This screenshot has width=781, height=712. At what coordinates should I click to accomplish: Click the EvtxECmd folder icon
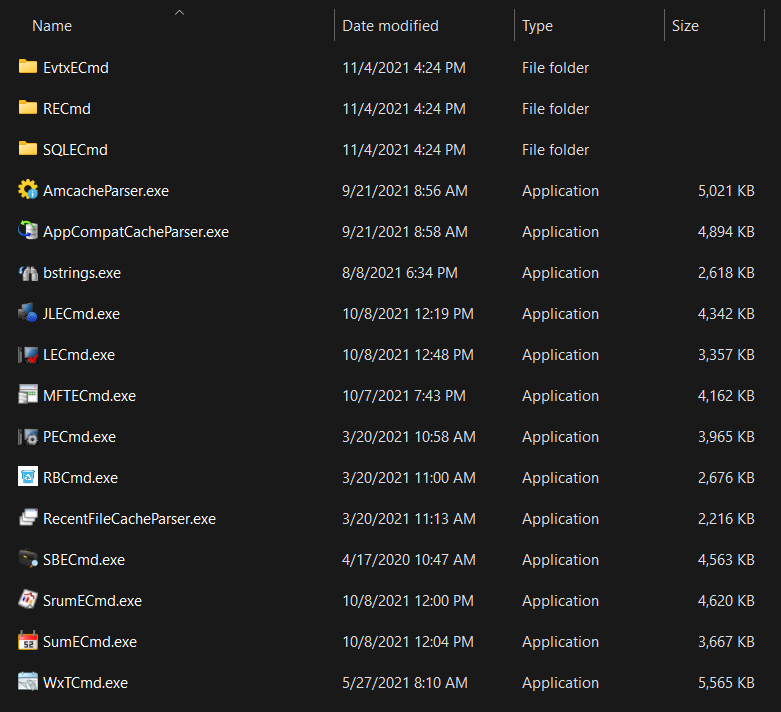click(28, 67)
